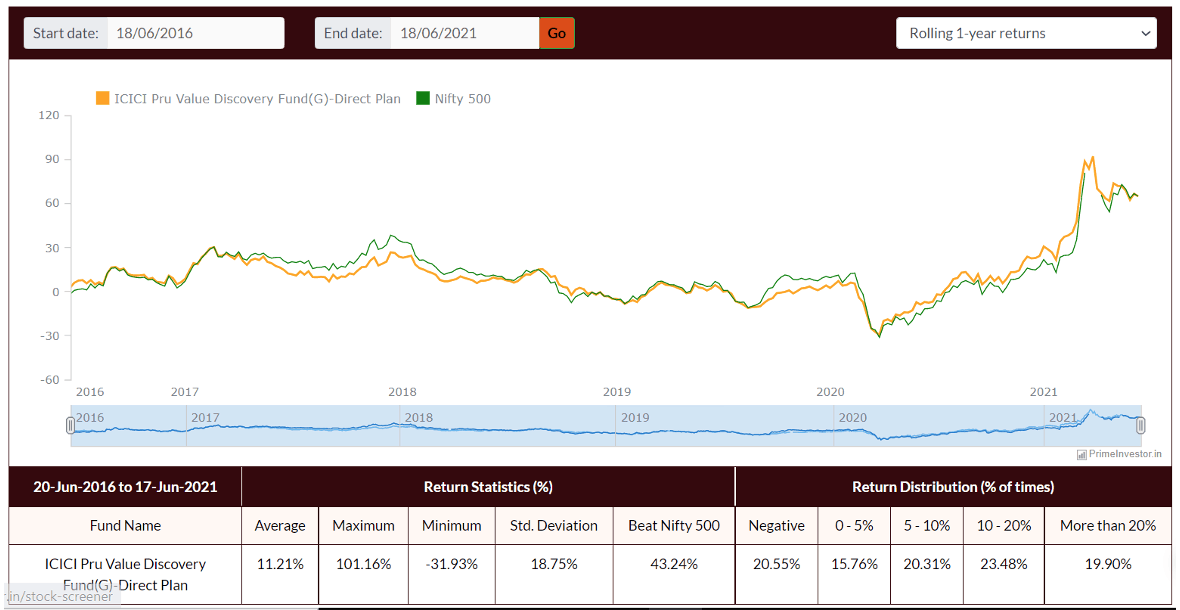Click the Start date label
The width and height of the screenshot is (1180, 610).
[65, 33]
